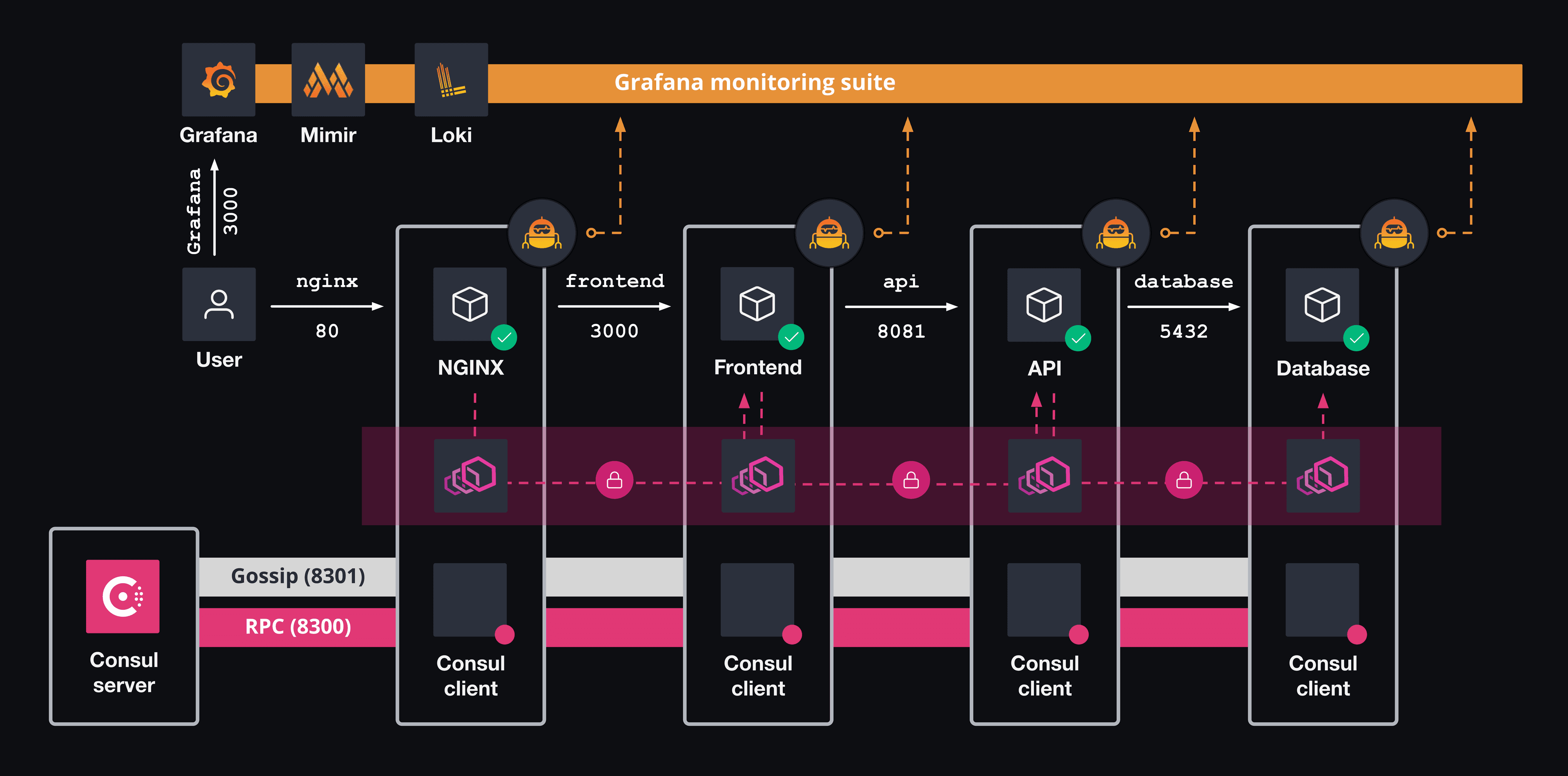The width and height of the screenshot is (1568, 776).
Task: Click the User label text
Action: pyautogui.click(x=219, y=360)
